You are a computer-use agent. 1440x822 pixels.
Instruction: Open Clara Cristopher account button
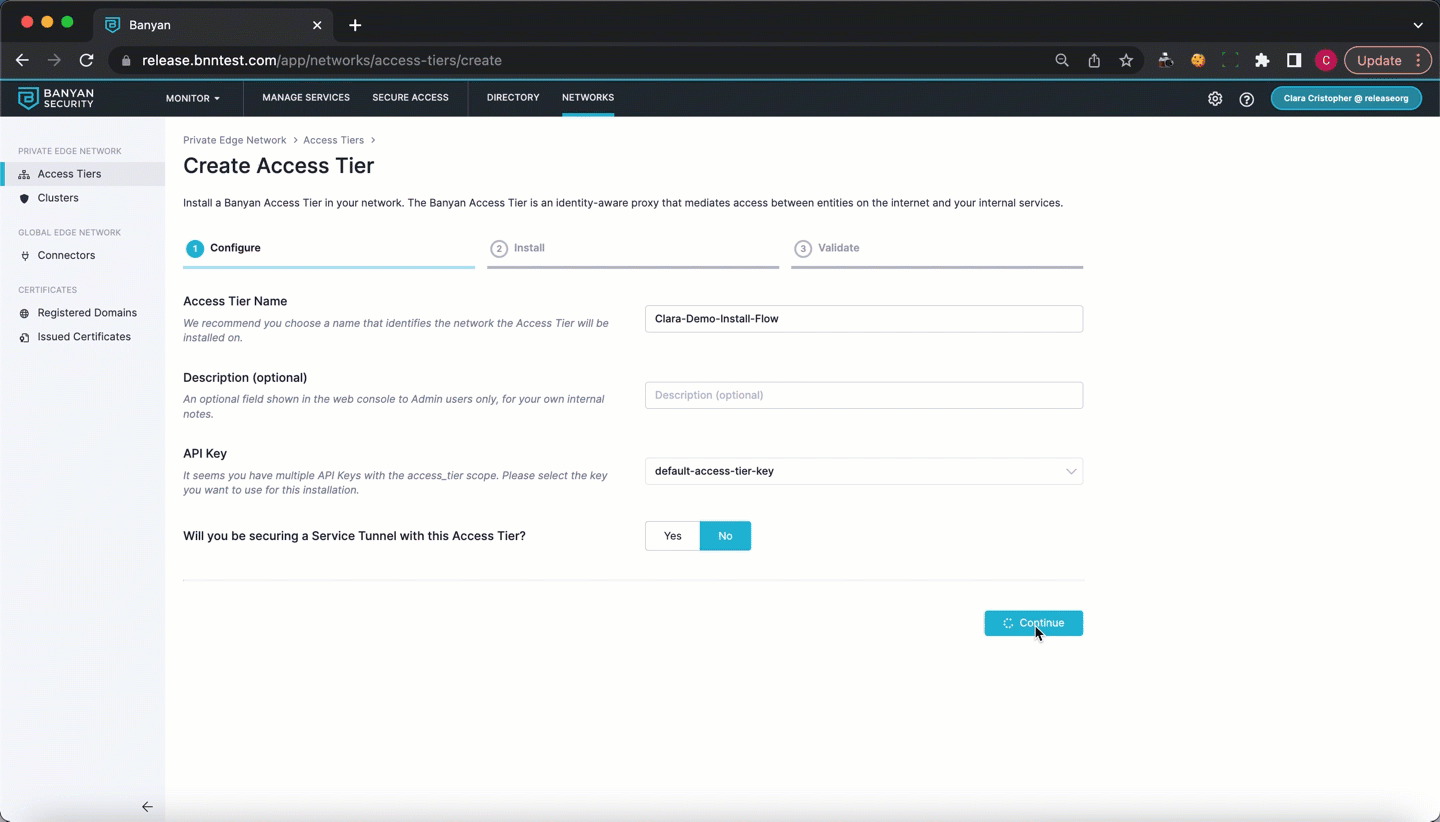tap(1346, 98)
